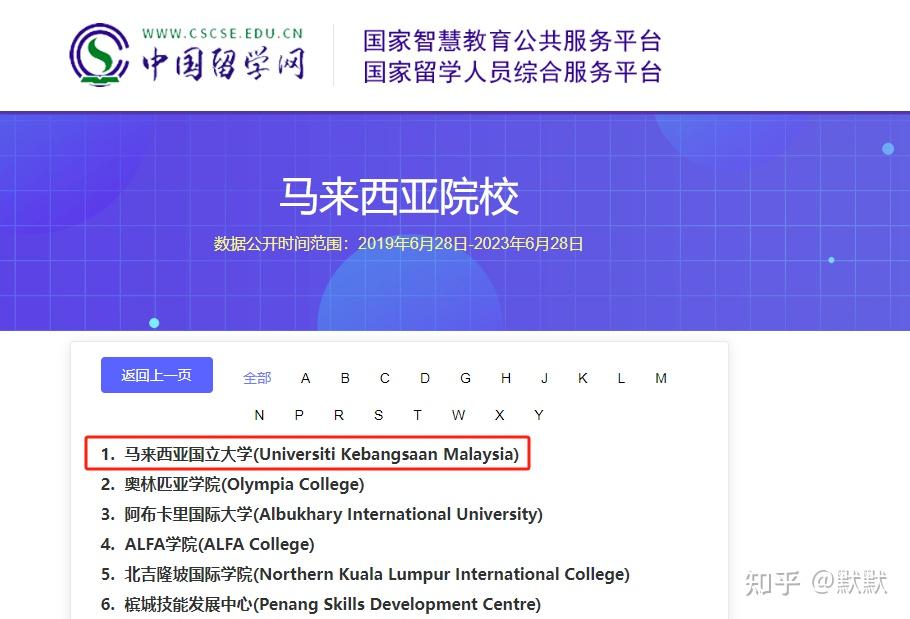Filter schools by letter B
The height and width of the screenshot is (619, 910).
tap(345, 378)
